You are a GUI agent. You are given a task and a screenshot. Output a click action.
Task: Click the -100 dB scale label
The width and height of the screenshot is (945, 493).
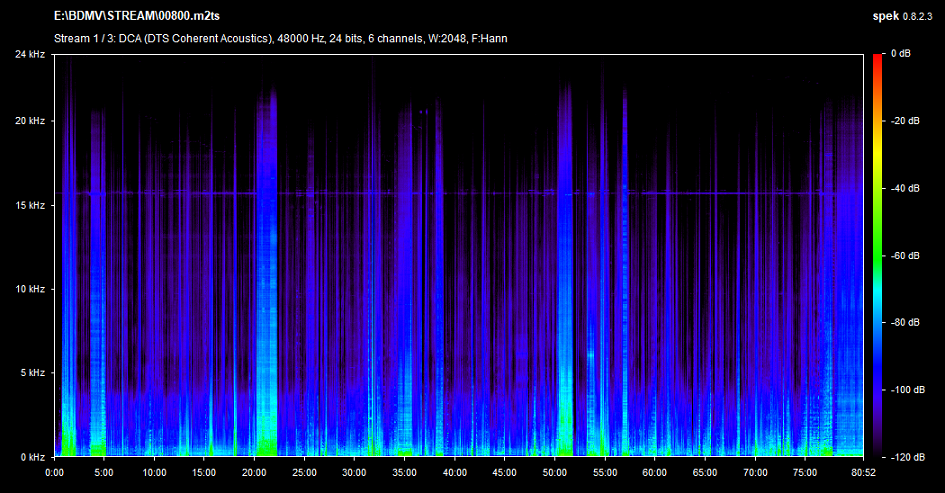coord(907,390)
